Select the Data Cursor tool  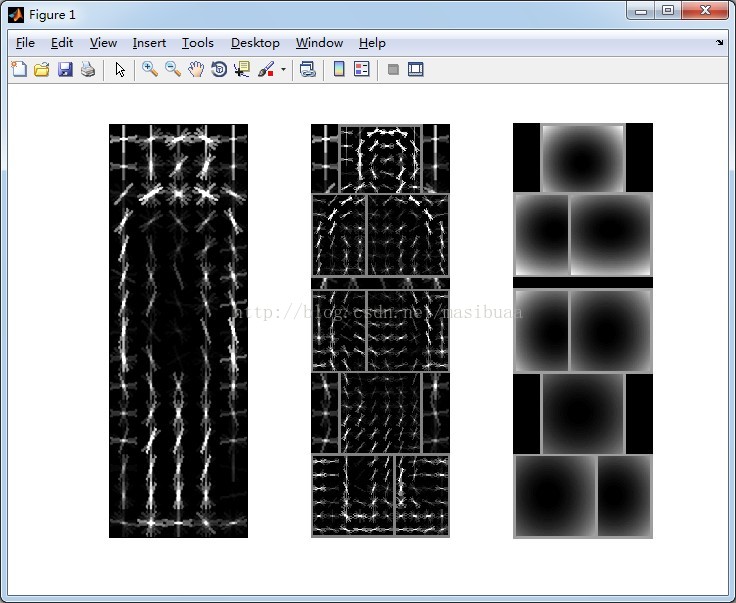pyautogui.click(x=242, y=69)
